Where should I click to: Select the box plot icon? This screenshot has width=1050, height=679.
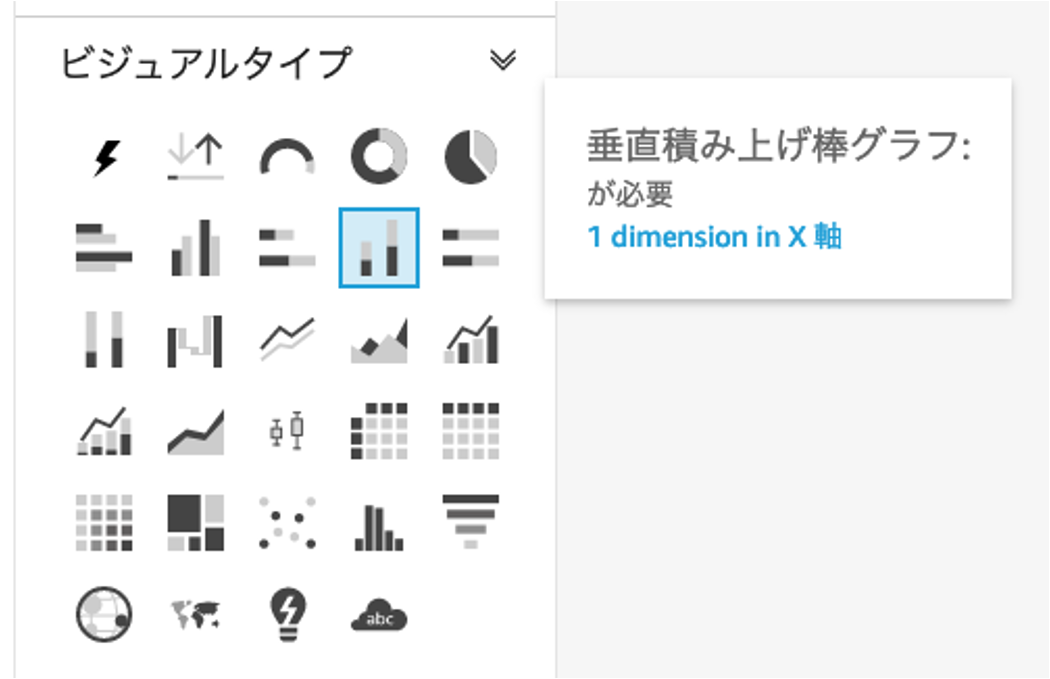click(287, 431)
